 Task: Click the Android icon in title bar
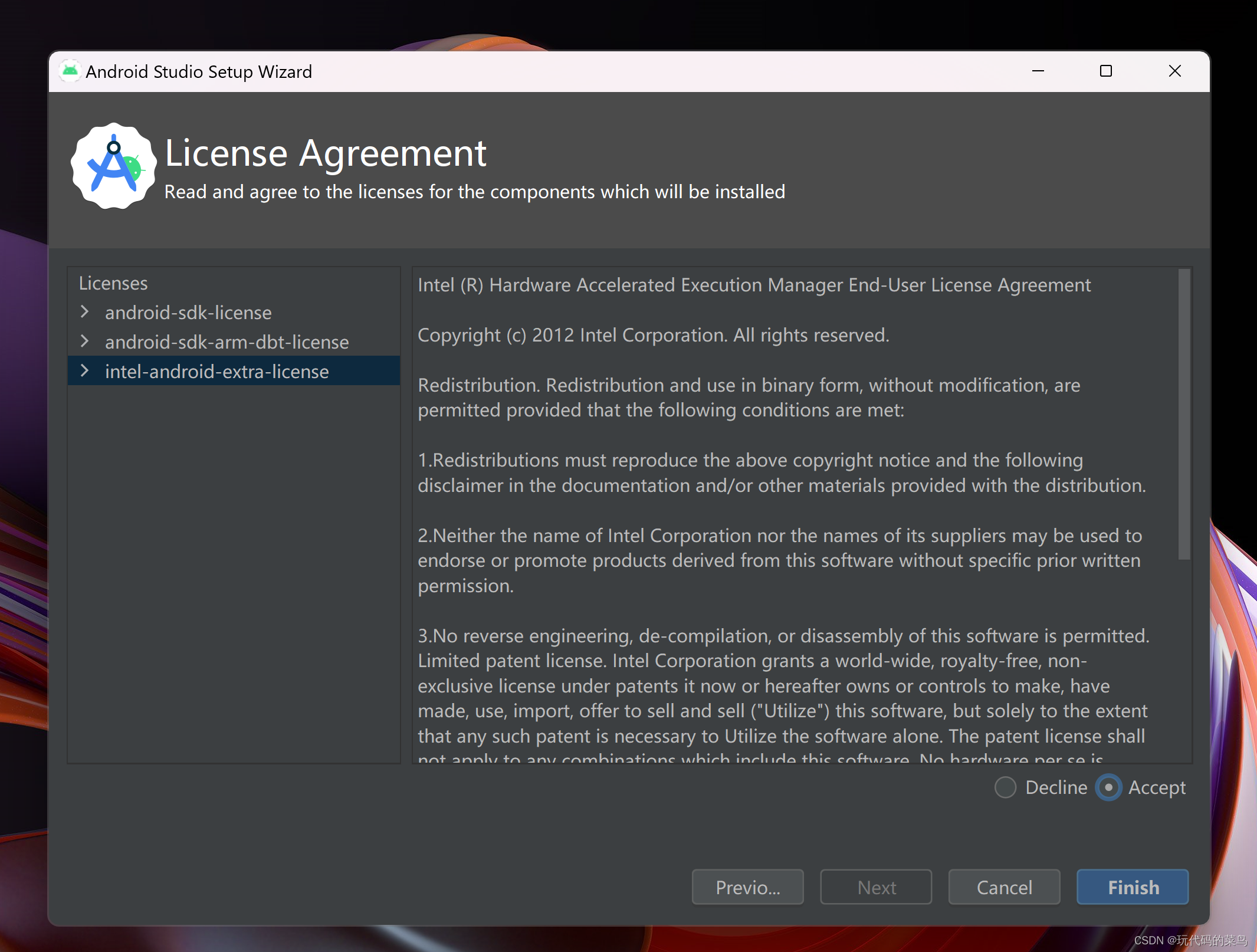(x=70, y=71)
